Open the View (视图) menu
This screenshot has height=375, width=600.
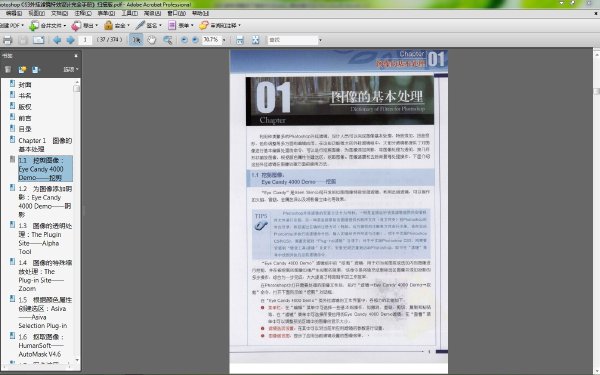coord(37,13)
